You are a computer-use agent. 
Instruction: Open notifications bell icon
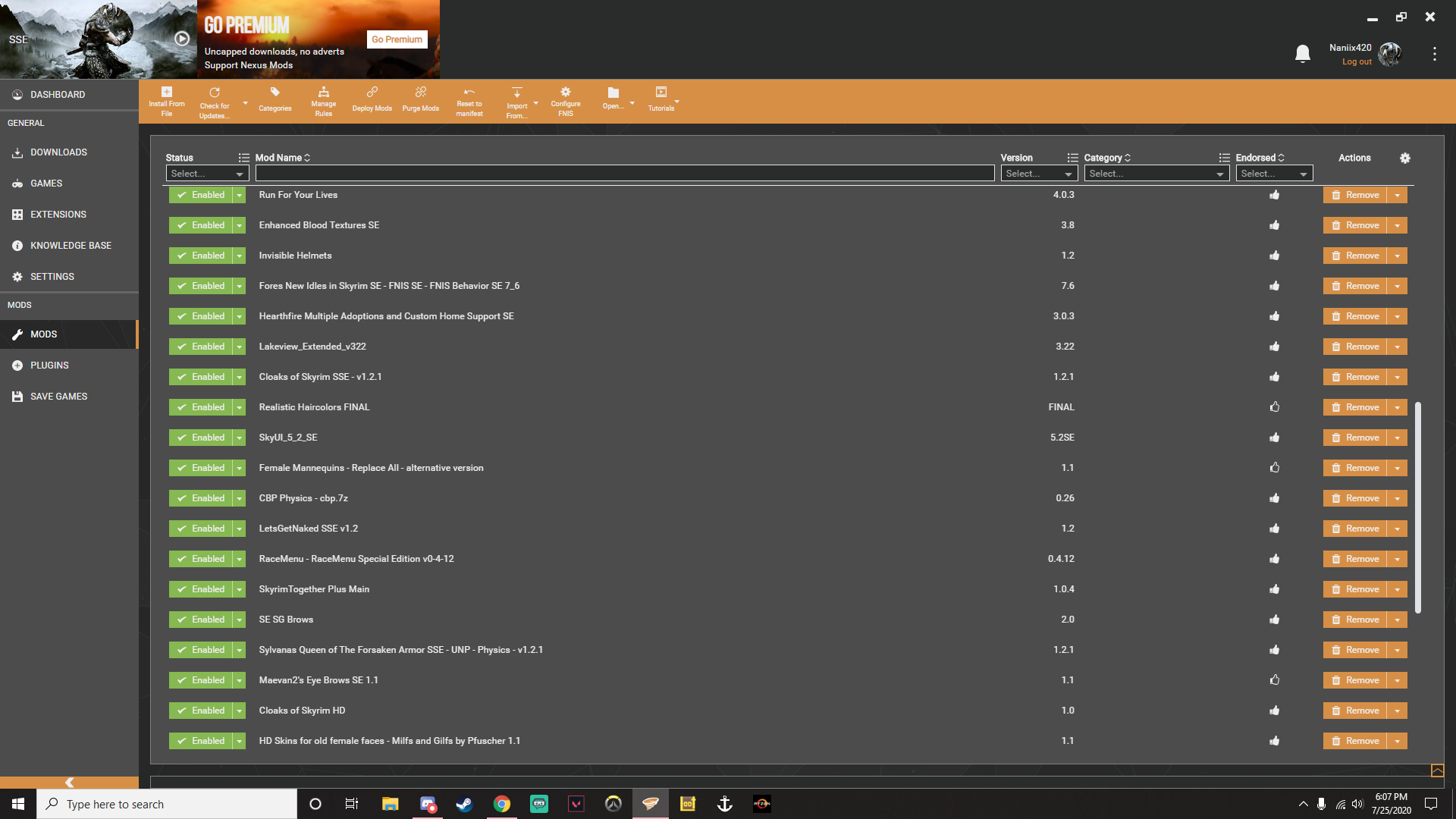(x=1303, y=54)
